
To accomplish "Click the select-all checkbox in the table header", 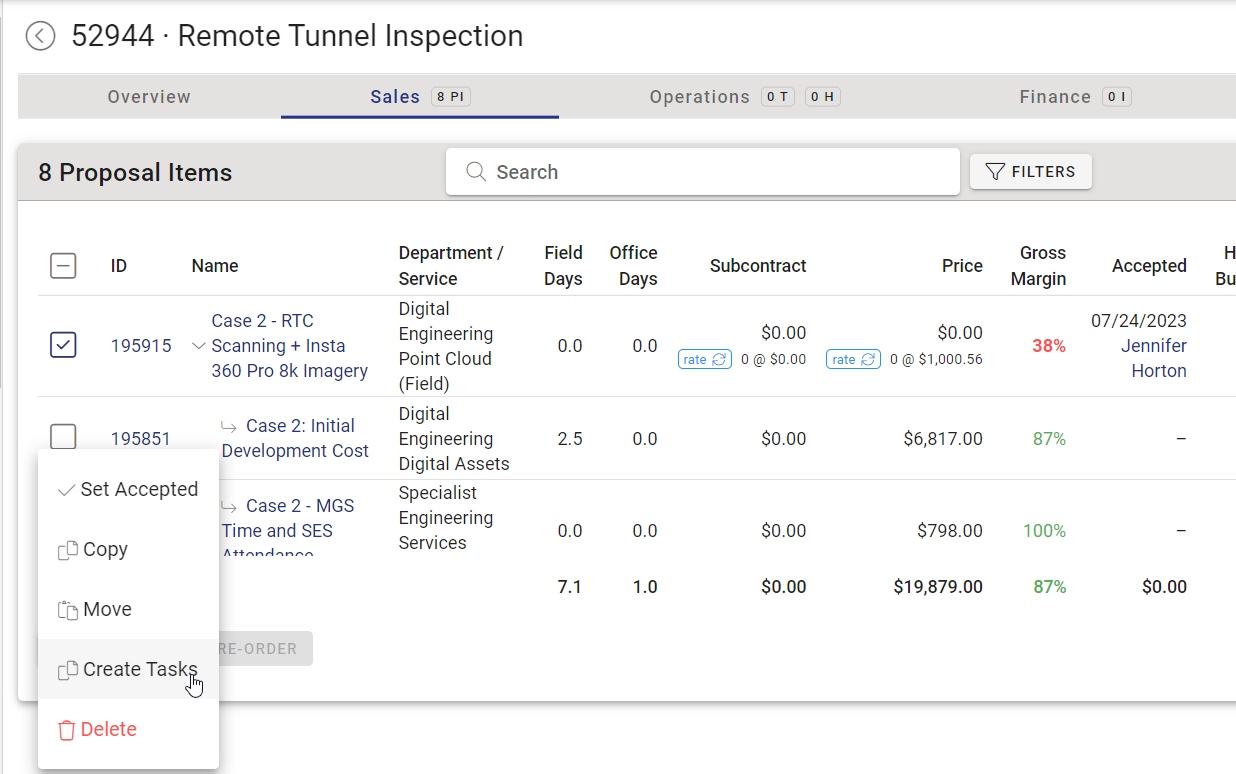I will 63,266.
